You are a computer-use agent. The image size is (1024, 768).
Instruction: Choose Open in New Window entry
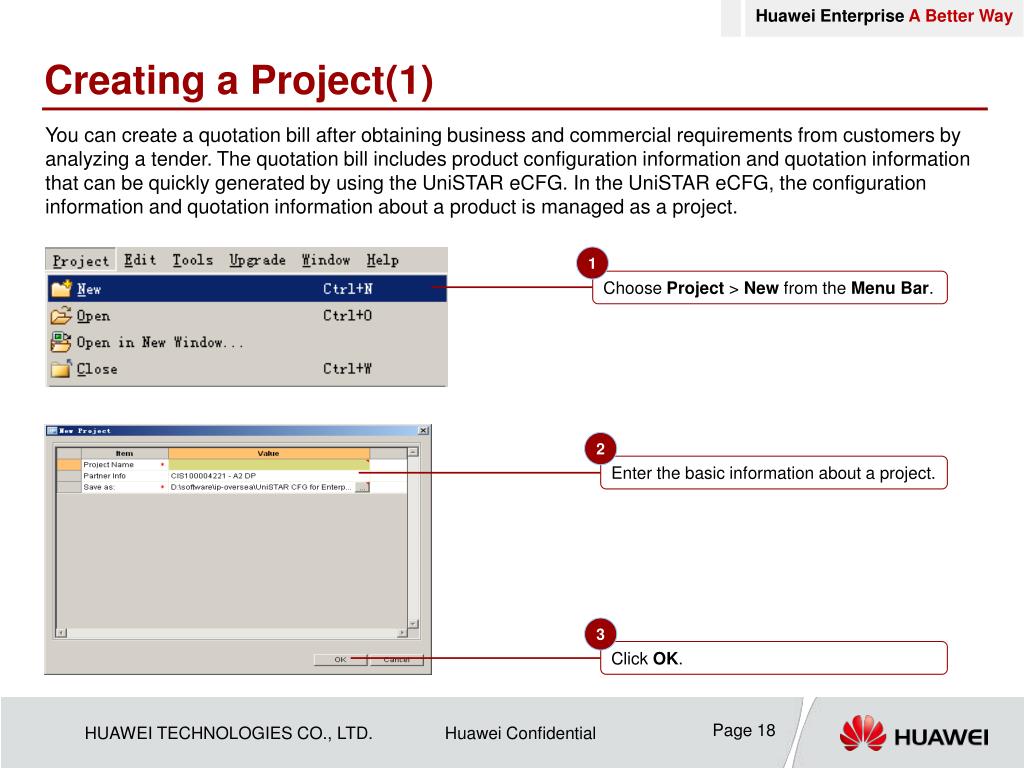(x=247, y=342)
